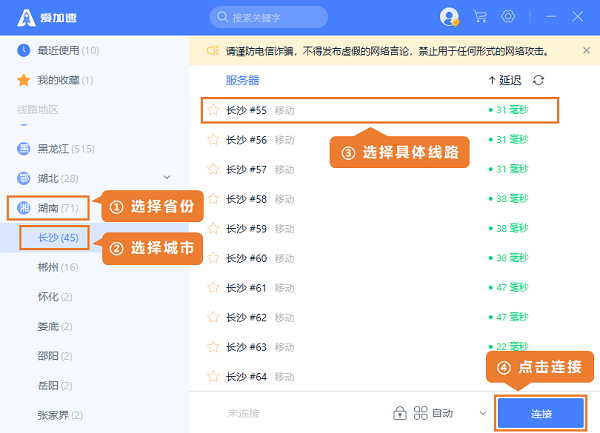Open the user account avatar icon

click(x=449, y=17)
